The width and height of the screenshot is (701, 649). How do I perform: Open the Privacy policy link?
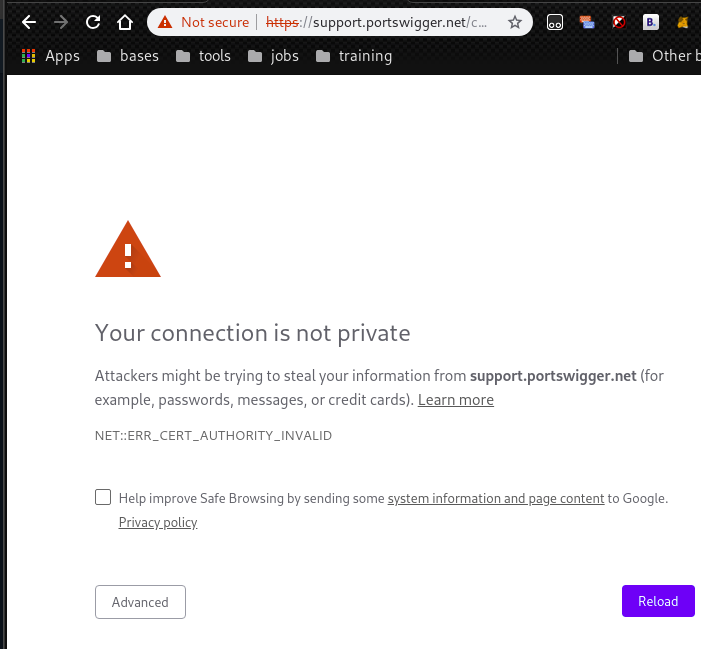coord(158,522)
